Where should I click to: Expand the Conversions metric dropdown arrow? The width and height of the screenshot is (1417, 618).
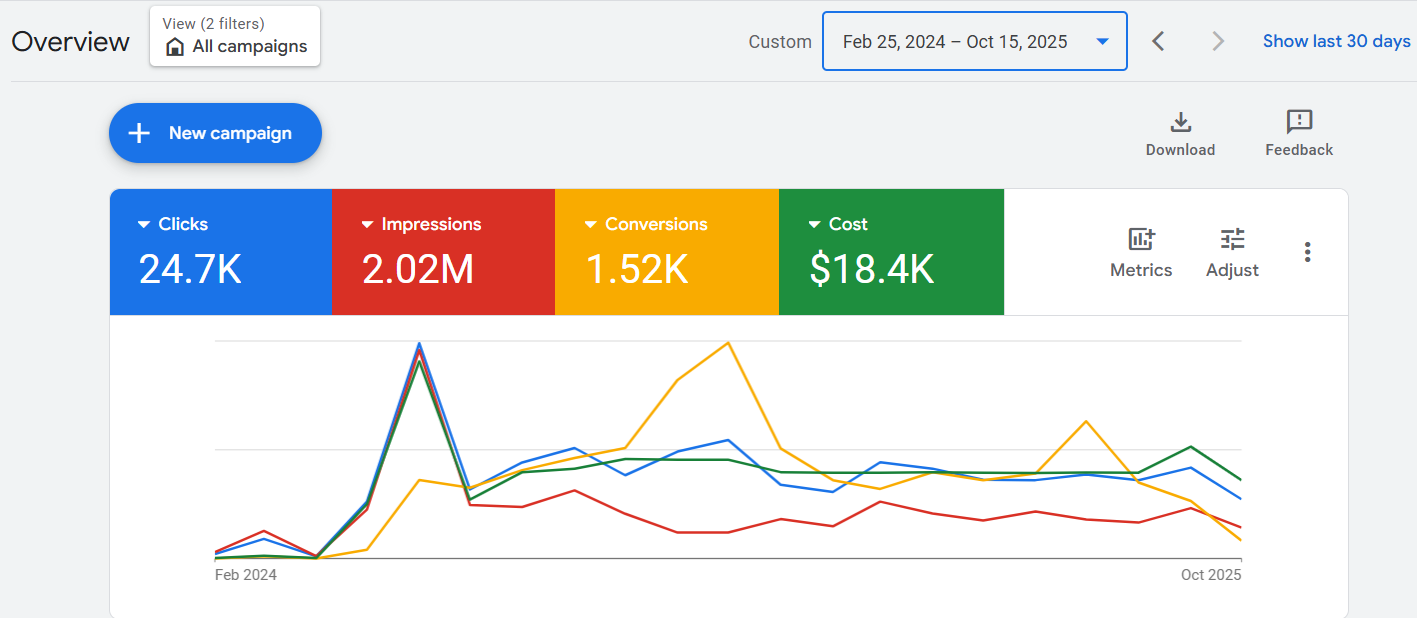tap(591, 225)
